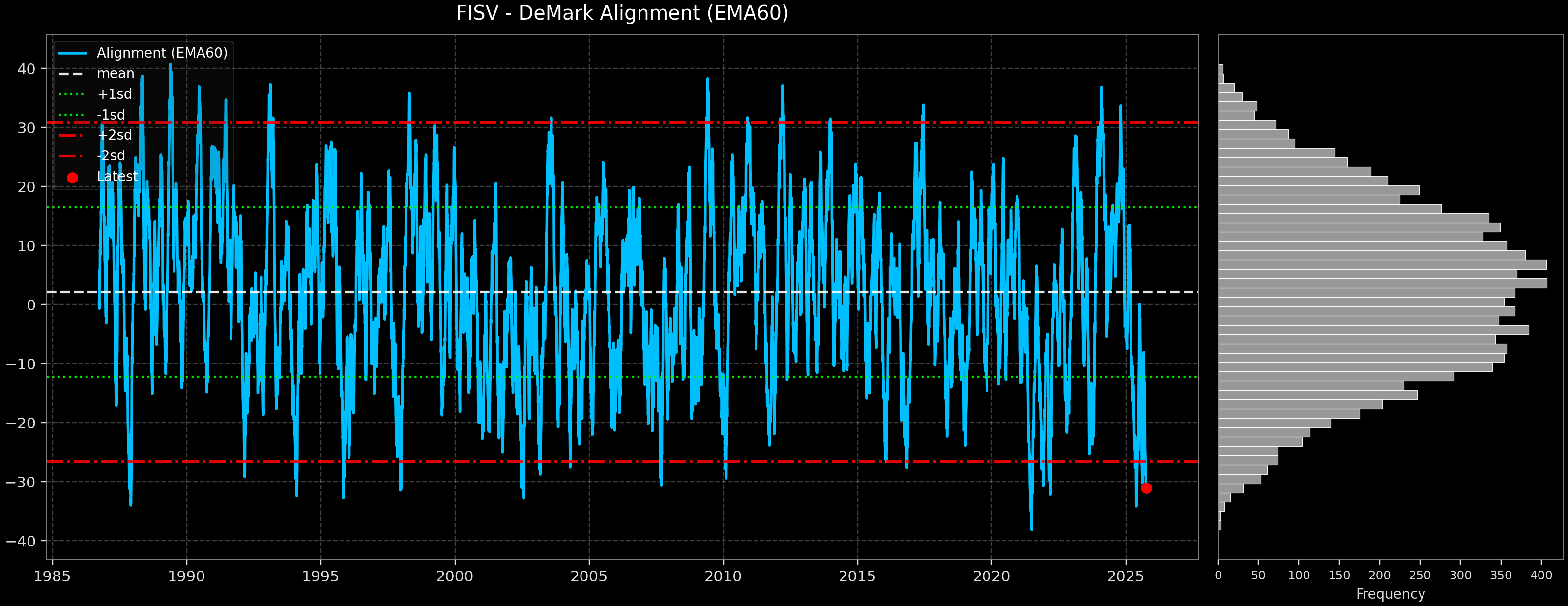This screenshot has height=606, width=1568.
Task: Click the 40 y-axis tick label
Action: 26,69
